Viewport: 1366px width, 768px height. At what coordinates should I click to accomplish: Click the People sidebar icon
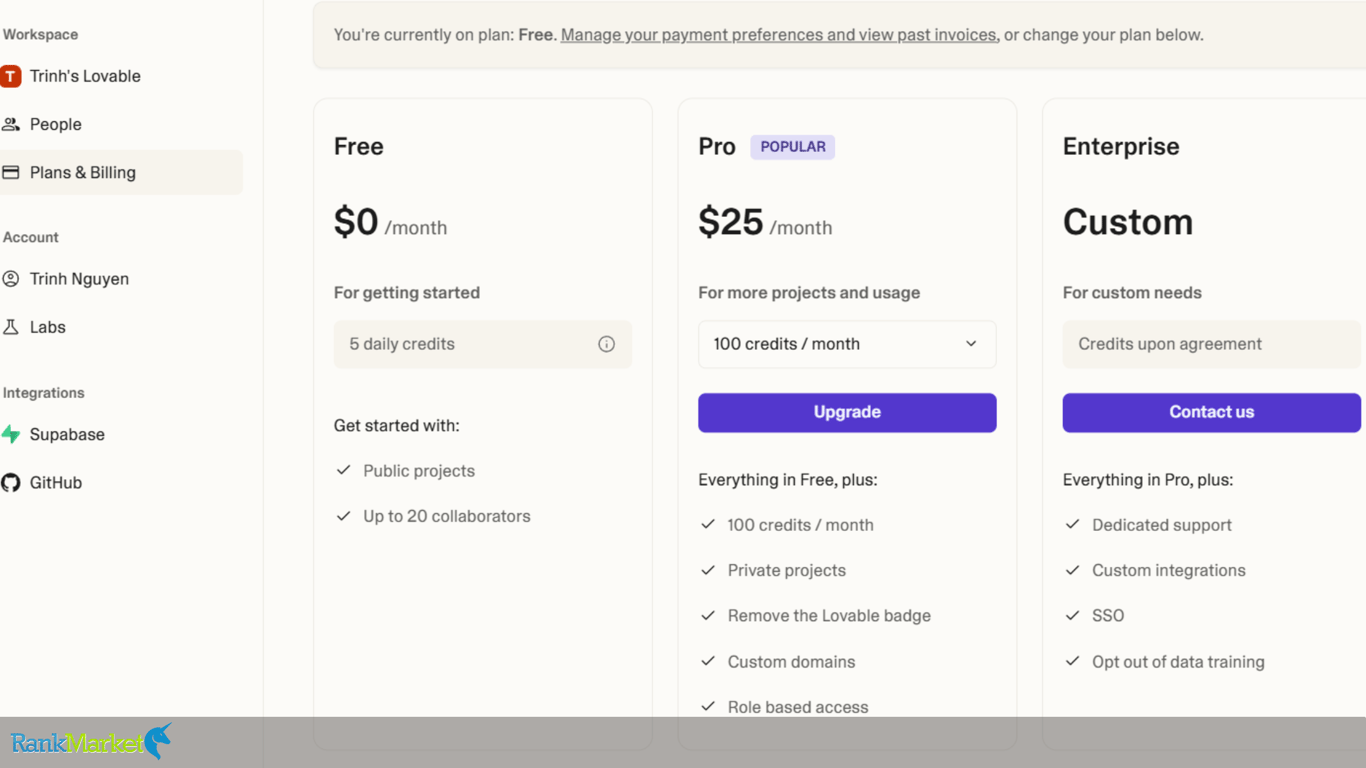pyautogui.click(x=11, y=124)
